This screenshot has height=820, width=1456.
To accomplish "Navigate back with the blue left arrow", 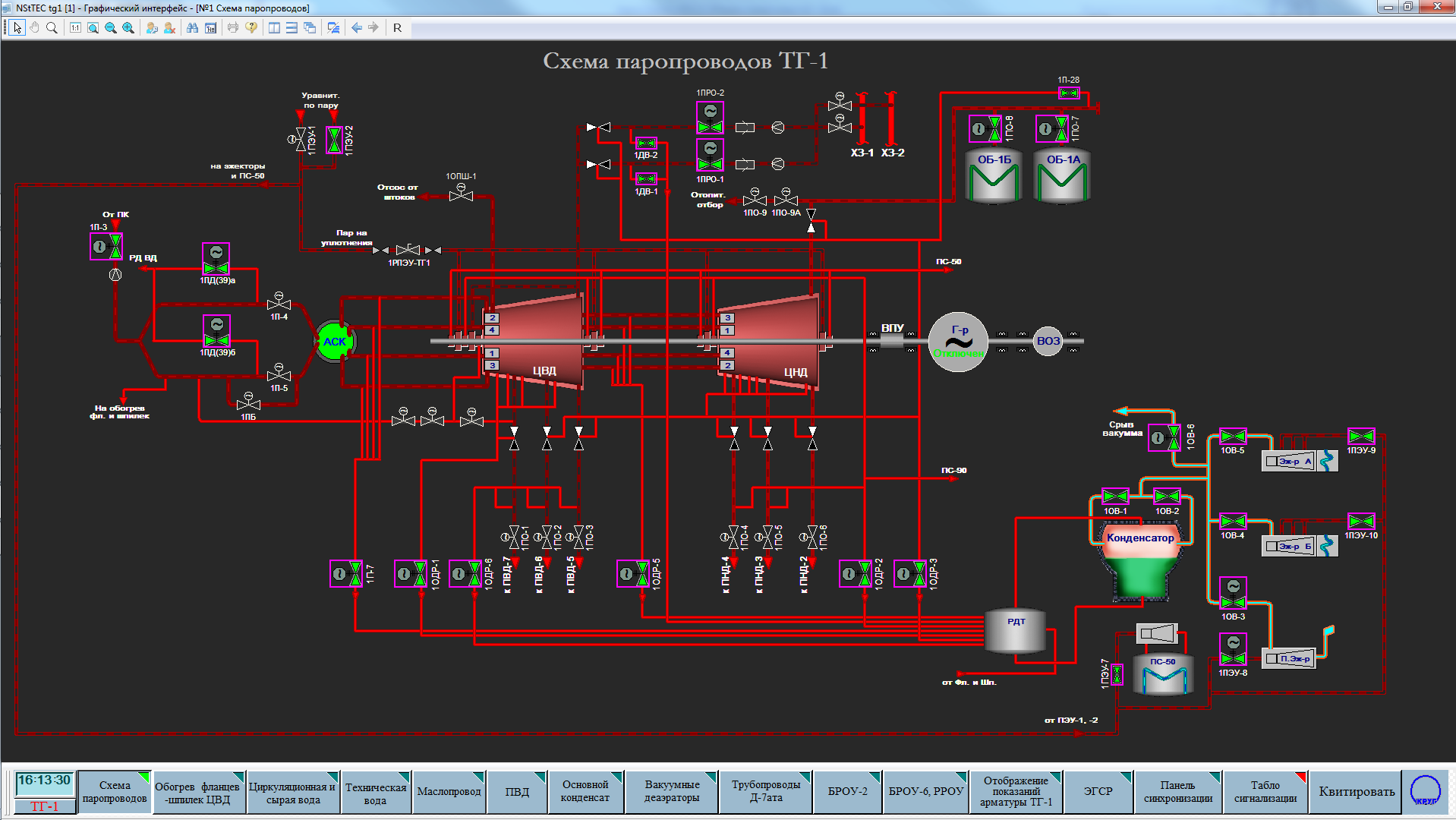I will 356,28.
